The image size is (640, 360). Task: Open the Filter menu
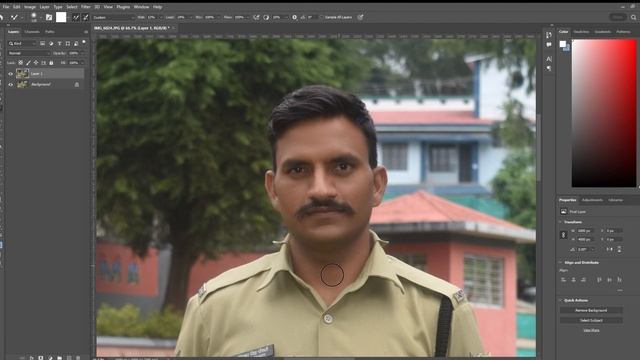click(85, 7)
